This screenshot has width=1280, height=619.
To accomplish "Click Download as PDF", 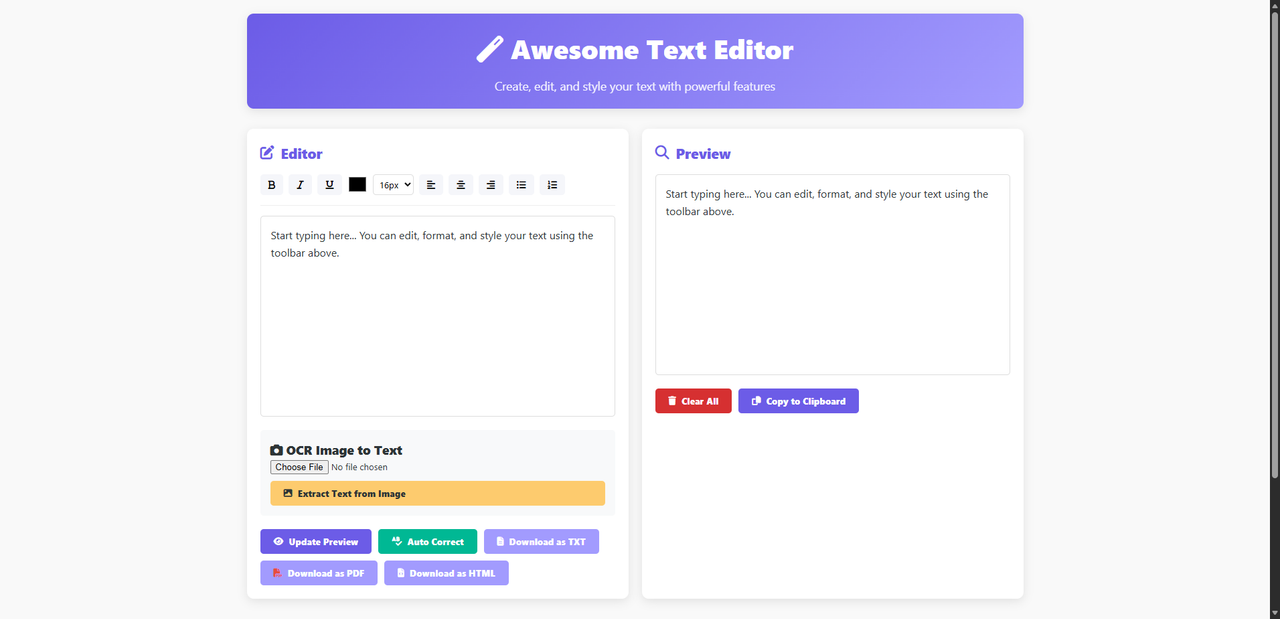I will 319,573.
